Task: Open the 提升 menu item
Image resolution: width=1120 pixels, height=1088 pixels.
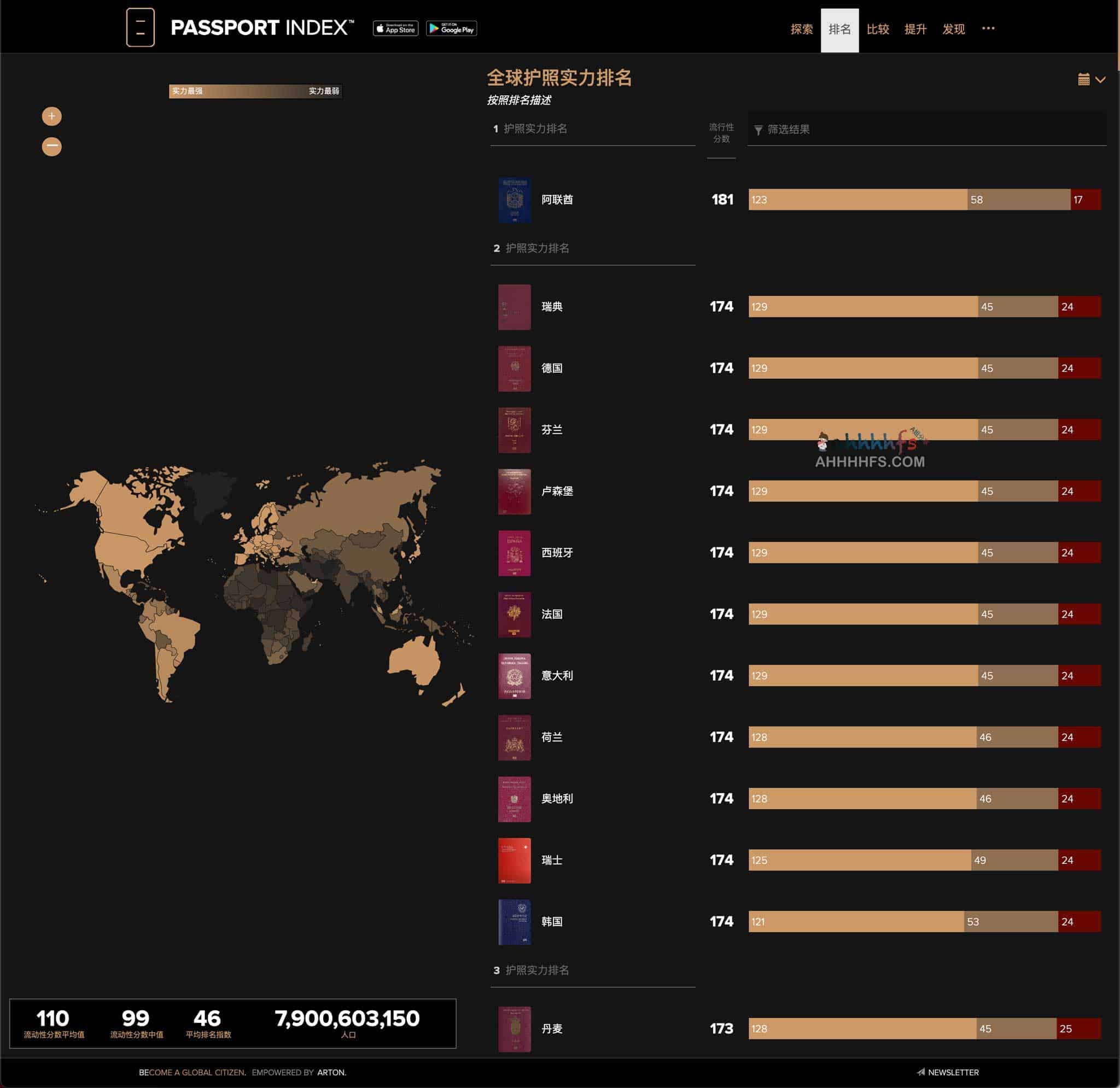Action: pos(915,29)
